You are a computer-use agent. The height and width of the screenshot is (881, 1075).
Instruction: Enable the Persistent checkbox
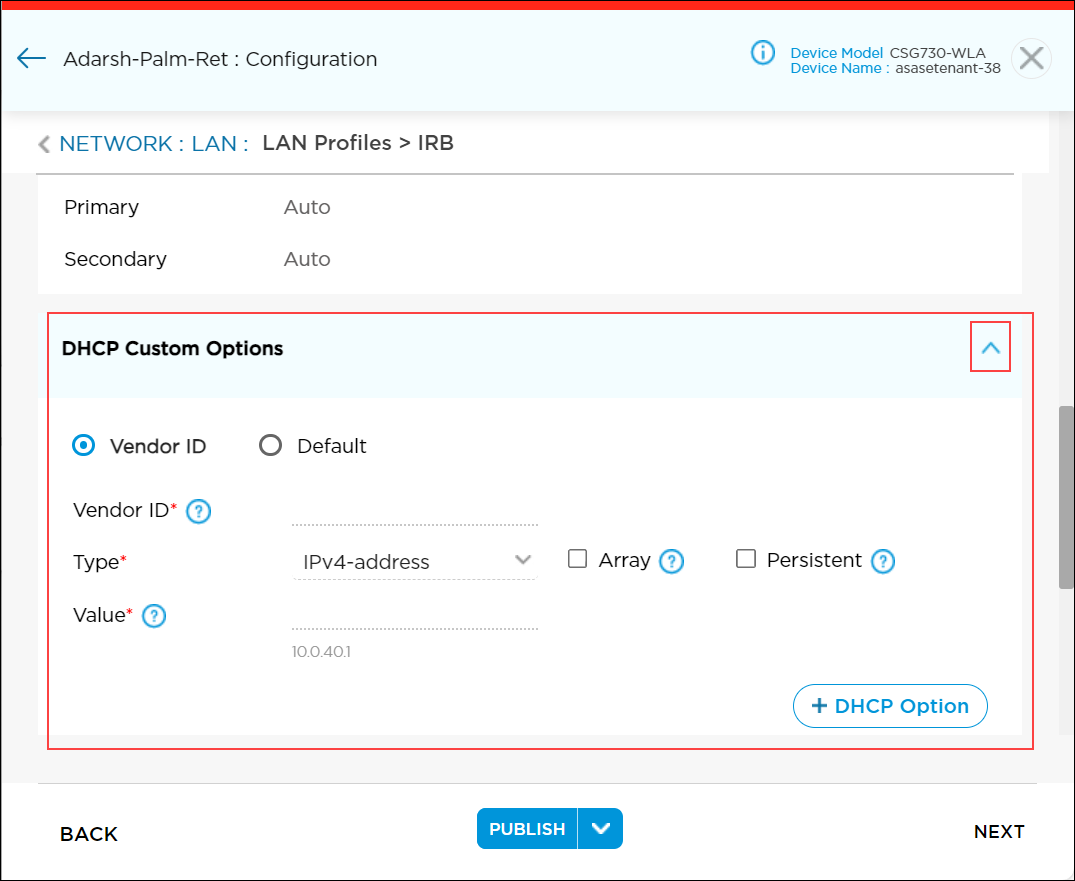[x=746, y=559]
